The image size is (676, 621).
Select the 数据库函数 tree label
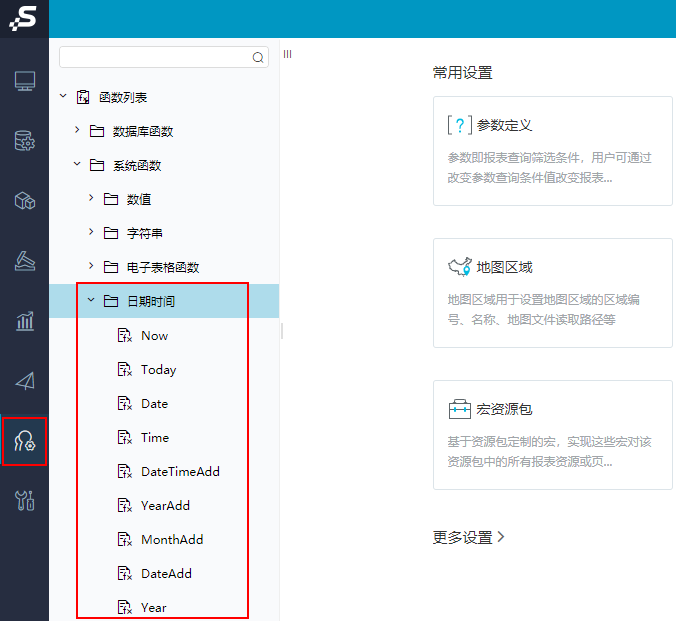point(143,132)
